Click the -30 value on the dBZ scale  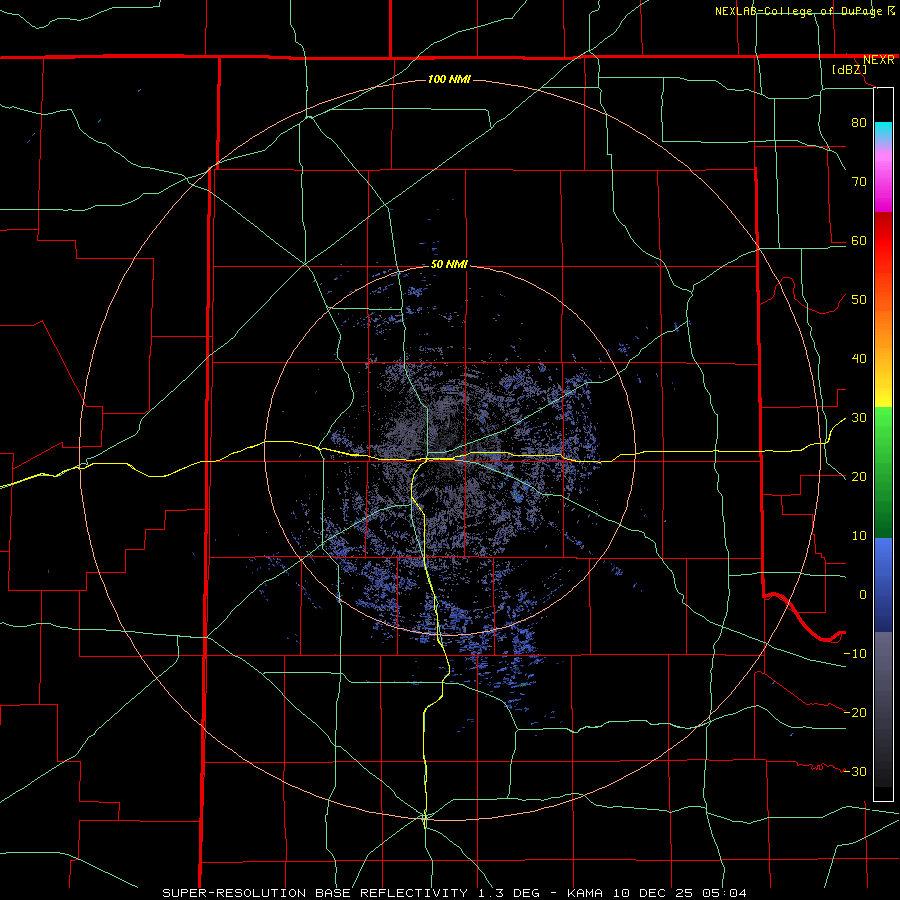point(855,771)
